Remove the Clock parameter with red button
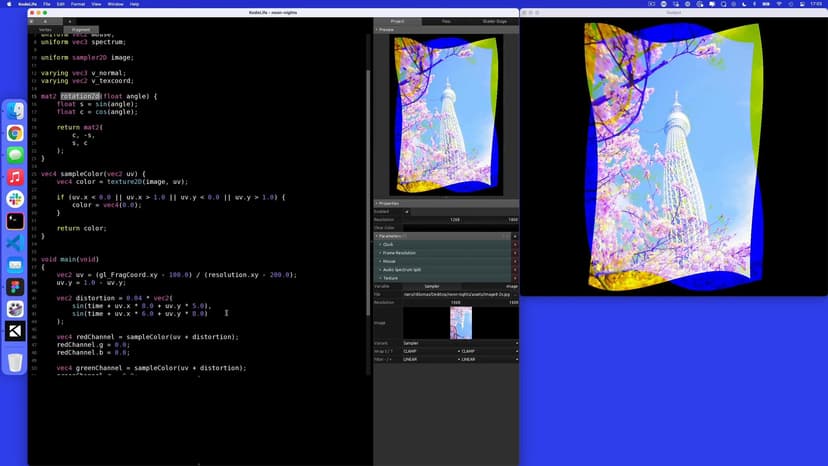Image resolution: width=828 pixels, height=466 pixels. [516, 244]
